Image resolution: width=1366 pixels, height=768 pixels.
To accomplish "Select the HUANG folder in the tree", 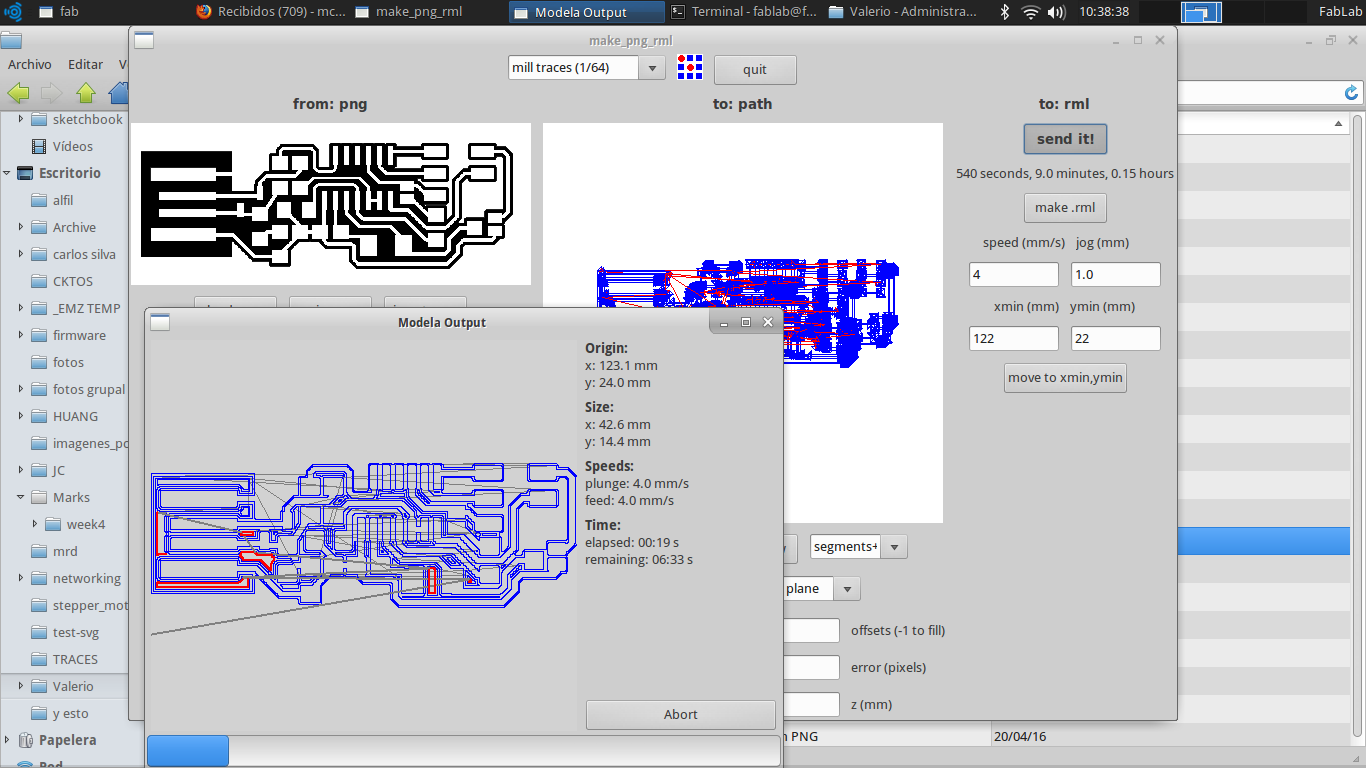I will click(75, 416).
